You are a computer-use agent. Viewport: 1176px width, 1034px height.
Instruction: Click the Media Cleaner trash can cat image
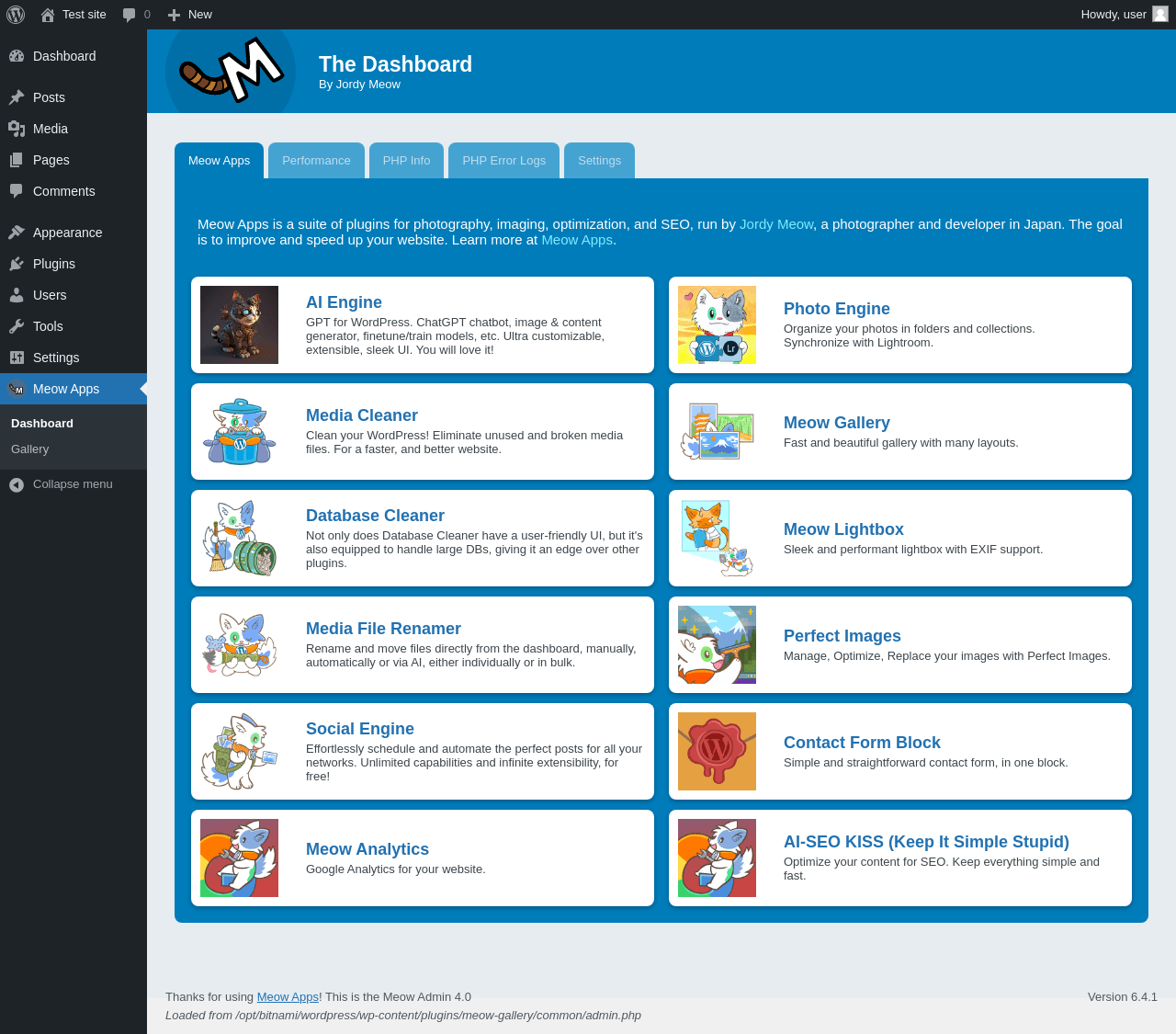pyautogui.click(x=239, y=431)
